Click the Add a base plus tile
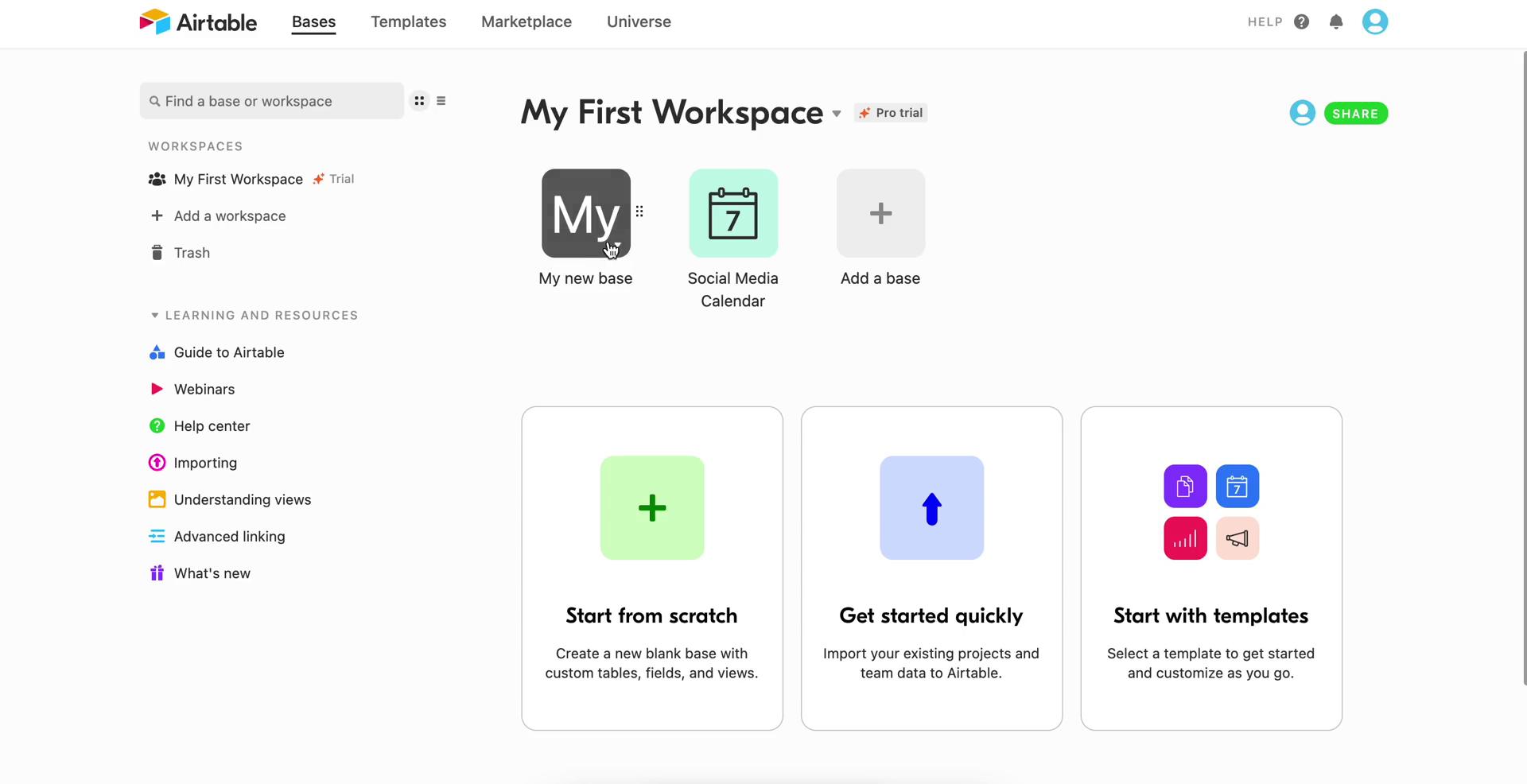1527x784 pixels. point(880,213)
